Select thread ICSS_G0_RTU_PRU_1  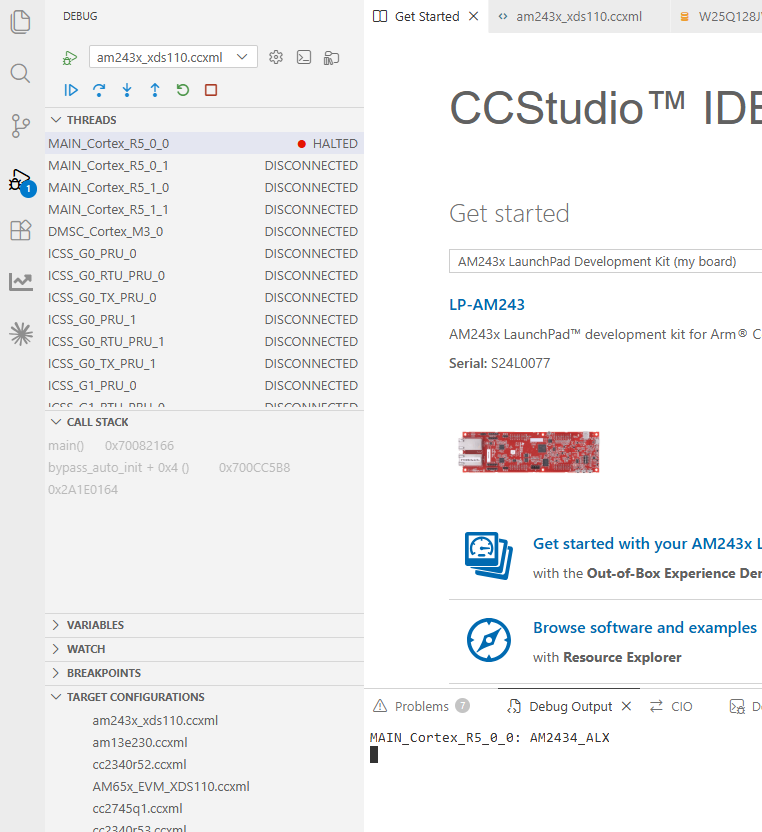click(204, 342)
